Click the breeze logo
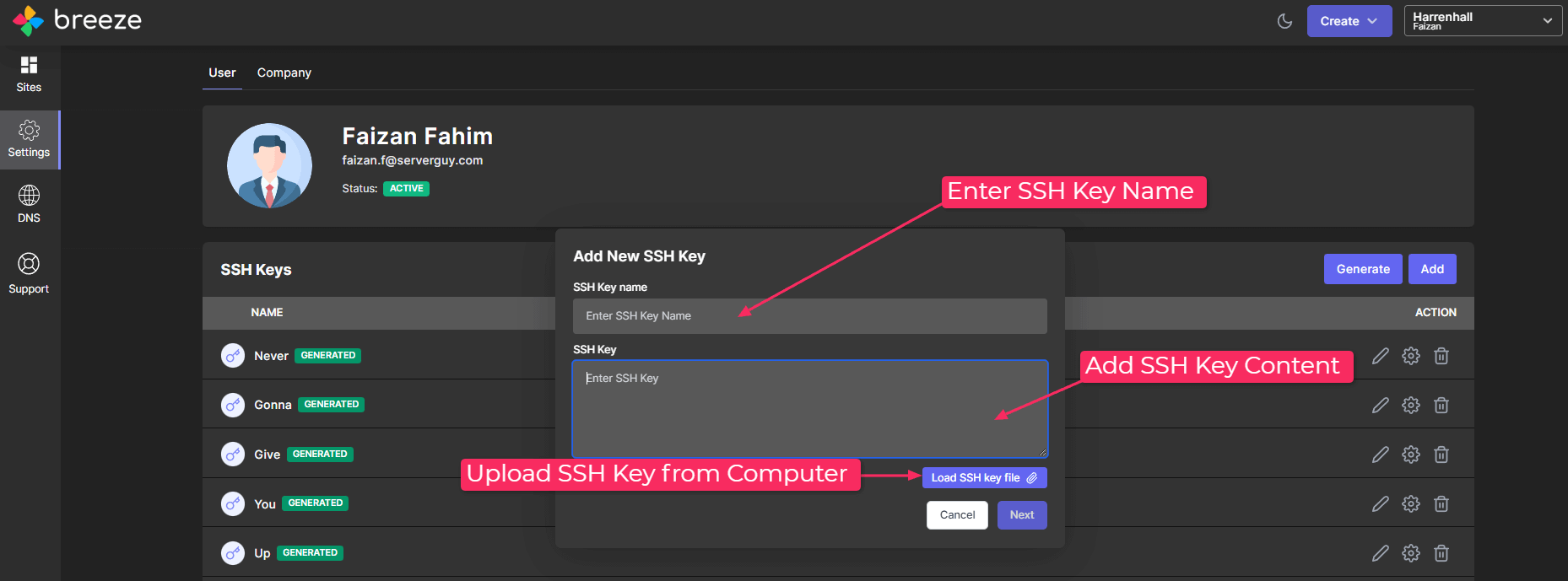Screen dimensions: 1568x581 pos(77,20)
